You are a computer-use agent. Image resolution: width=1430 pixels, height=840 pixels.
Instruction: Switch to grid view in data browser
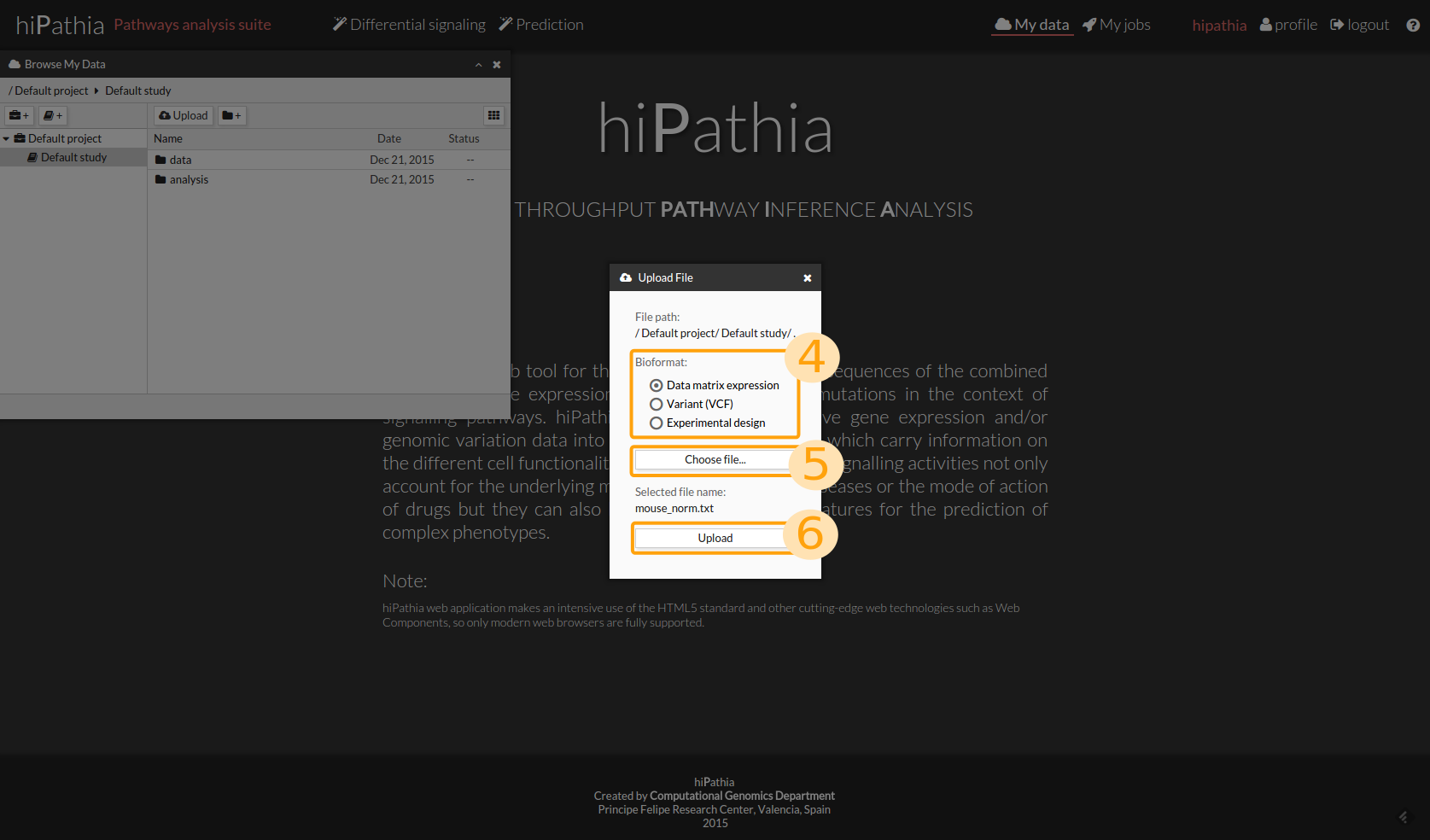pos(493,115)
